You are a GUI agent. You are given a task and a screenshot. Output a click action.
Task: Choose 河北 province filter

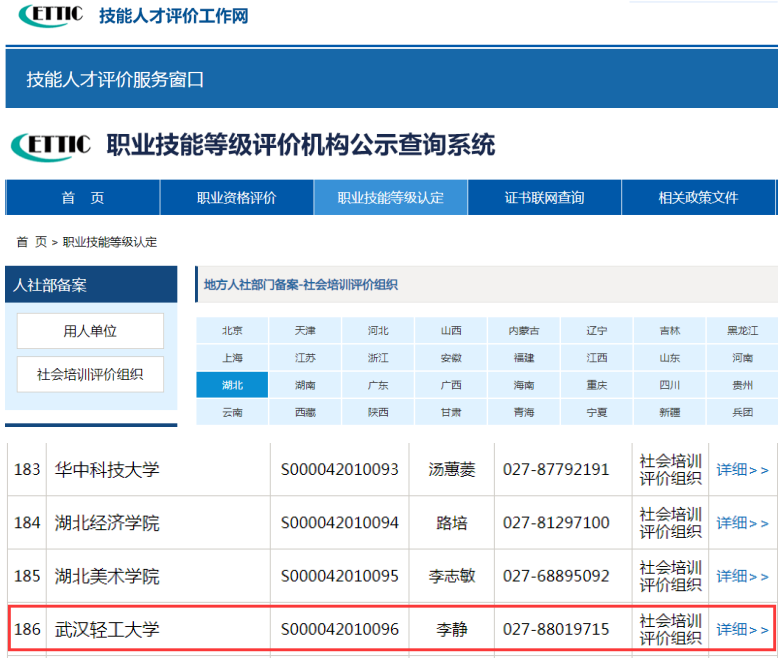tap(378, 330)
